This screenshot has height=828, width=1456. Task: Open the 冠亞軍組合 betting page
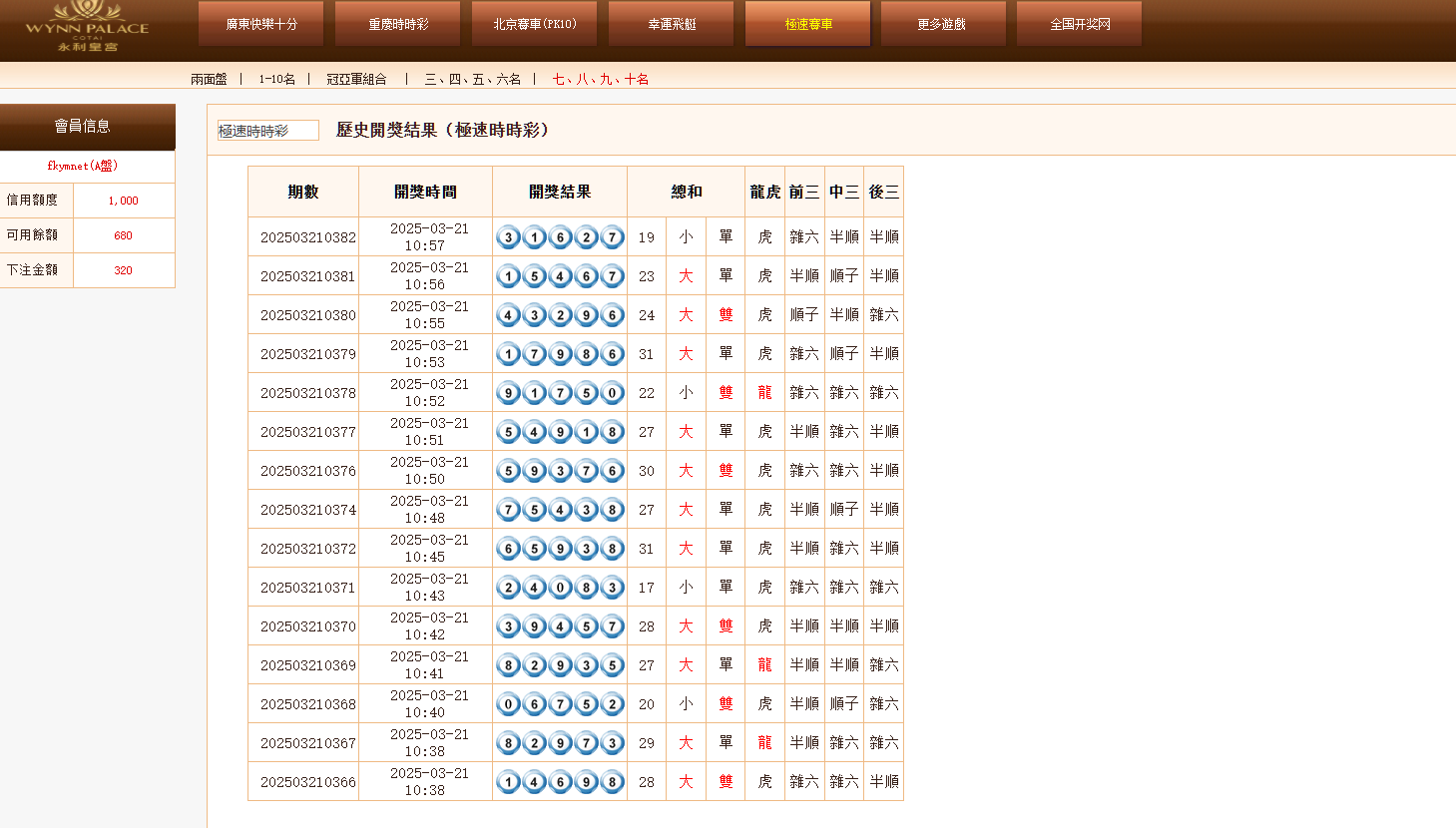click(x=356, y=79)
